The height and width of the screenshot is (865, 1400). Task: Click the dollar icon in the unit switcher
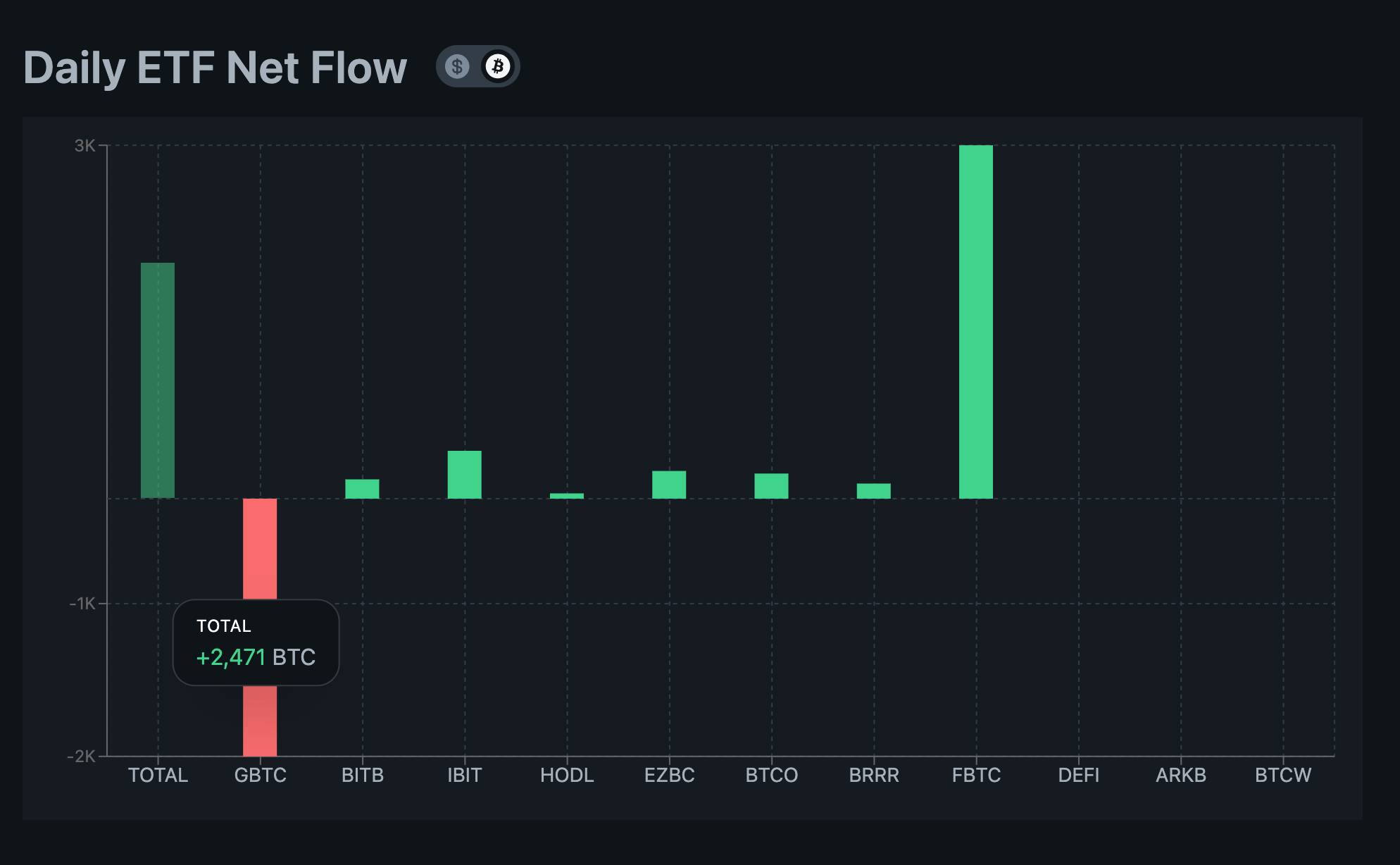(x=458, y=66)
